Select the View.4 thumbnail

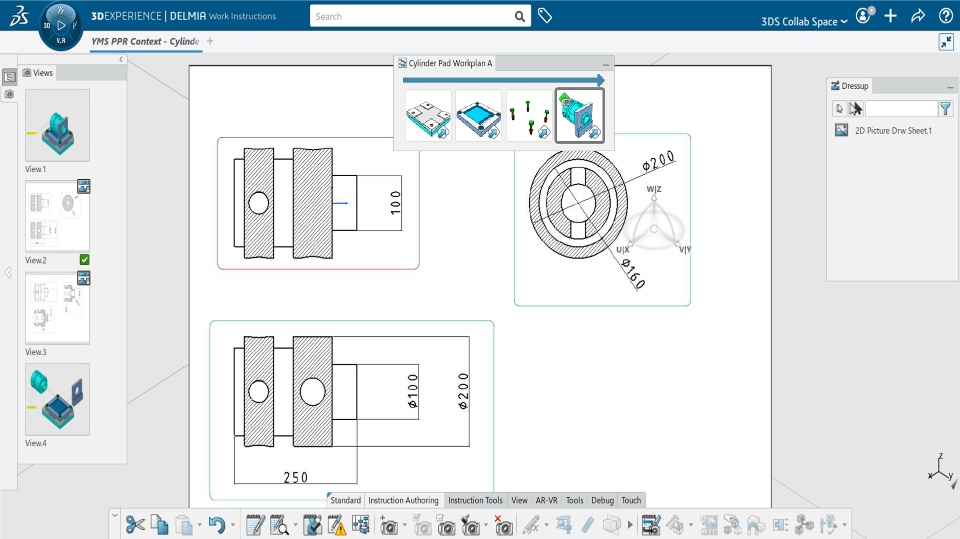[x=58, y=399]
